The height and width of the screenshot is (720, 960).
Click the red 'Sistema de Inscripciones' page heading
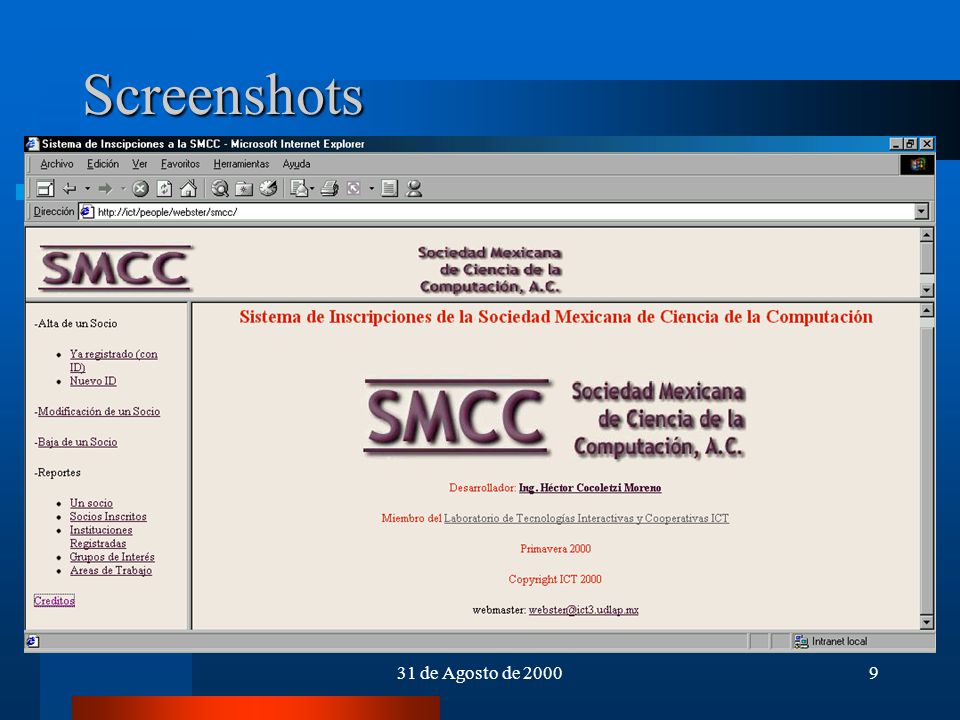(x=556, y=317)
